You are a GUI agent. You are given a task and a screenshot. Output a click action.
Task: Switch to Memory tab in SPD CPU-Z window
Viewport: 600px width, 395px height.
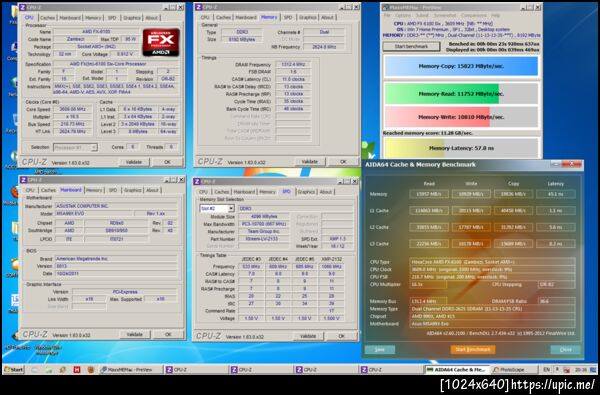267,191
